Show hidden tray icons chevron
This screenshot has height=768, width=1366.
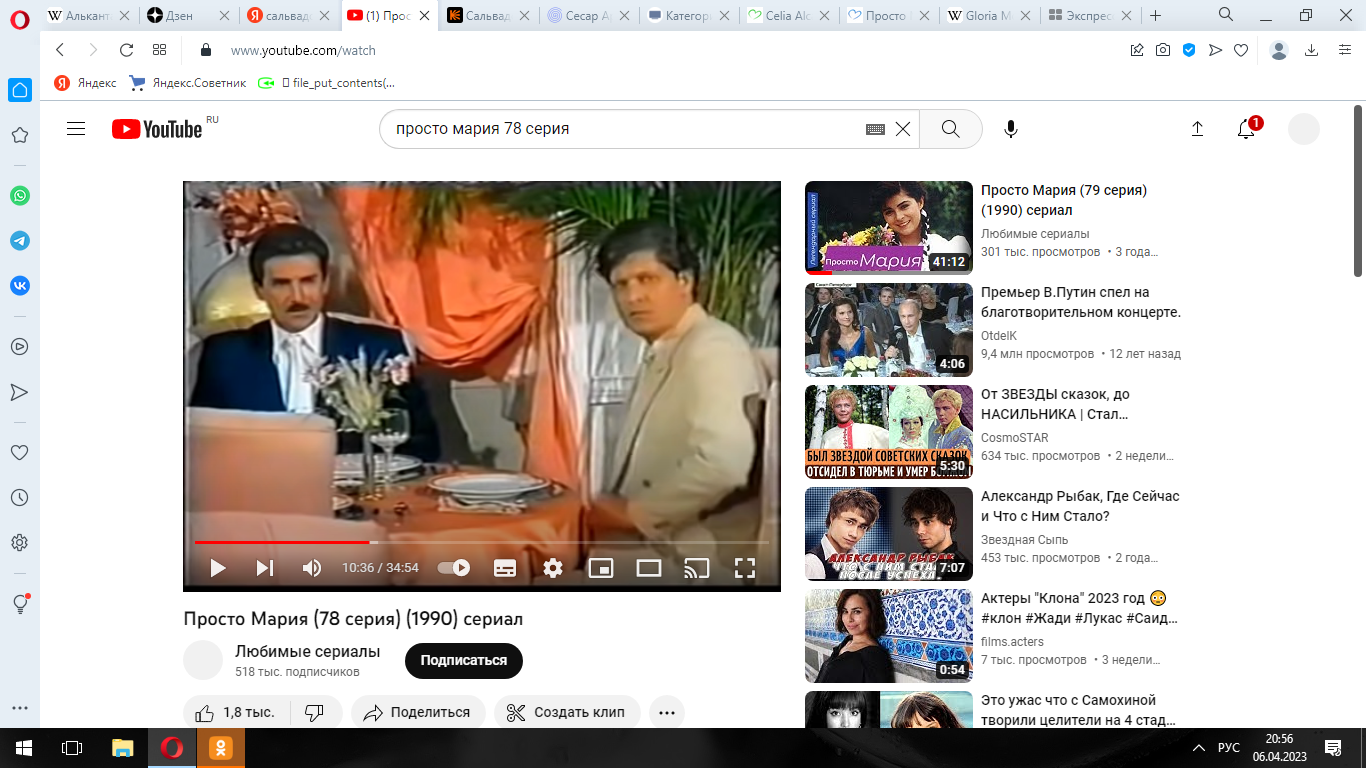[x=1199, y=748]
